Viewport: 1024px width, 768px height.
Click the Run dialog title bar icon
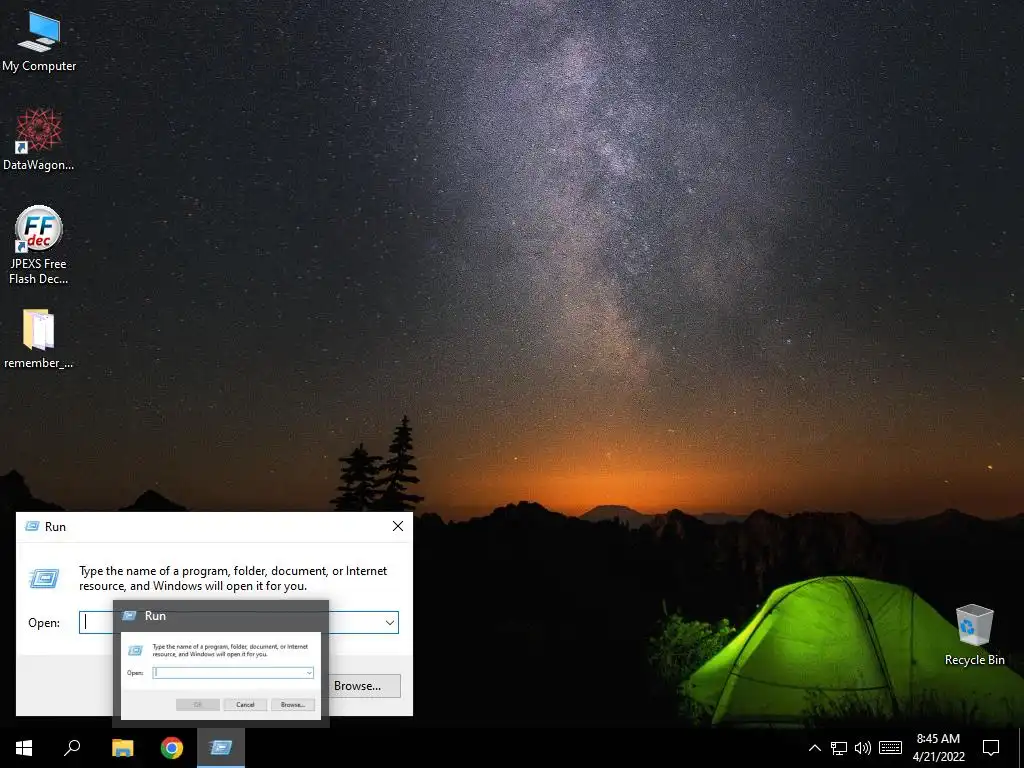32,526
